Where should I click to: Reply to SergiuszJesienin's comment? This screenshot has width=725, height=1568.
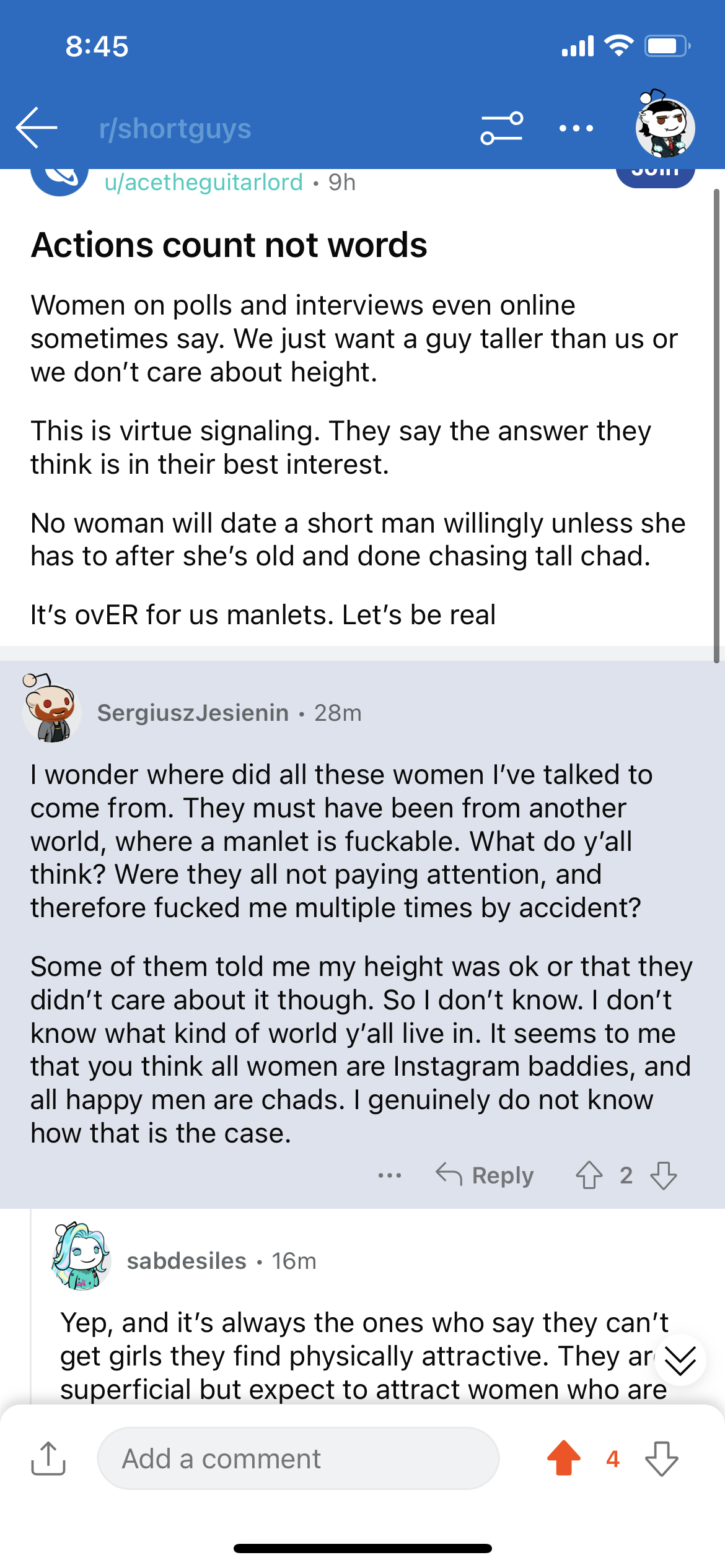point(485,1175)
